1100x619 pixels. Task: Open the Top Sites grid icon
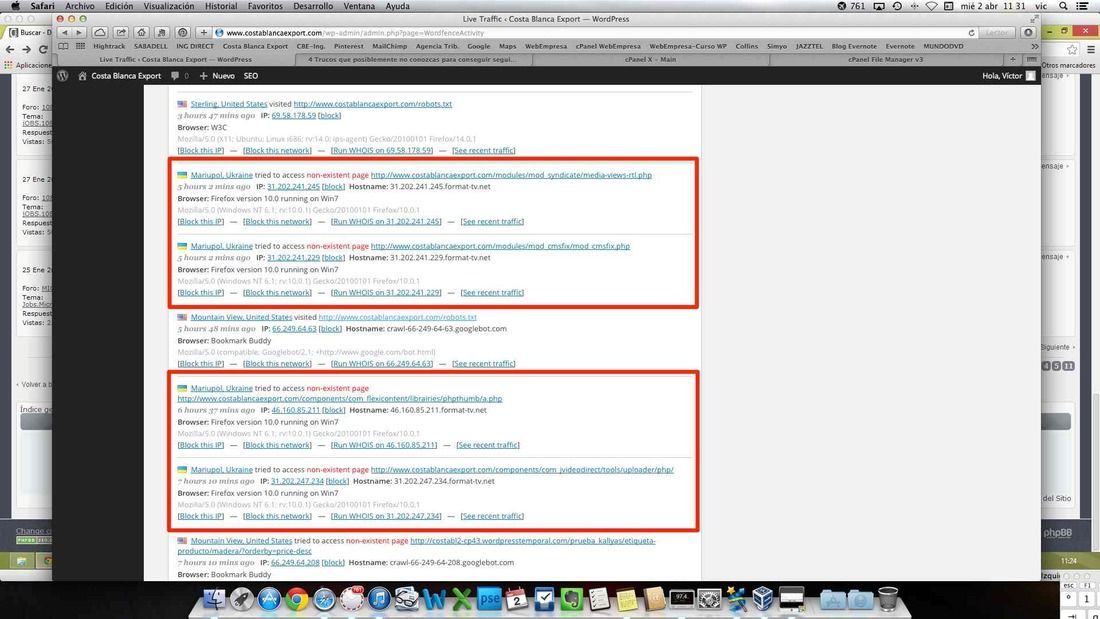pyautogui.click(x=80, y=46)
